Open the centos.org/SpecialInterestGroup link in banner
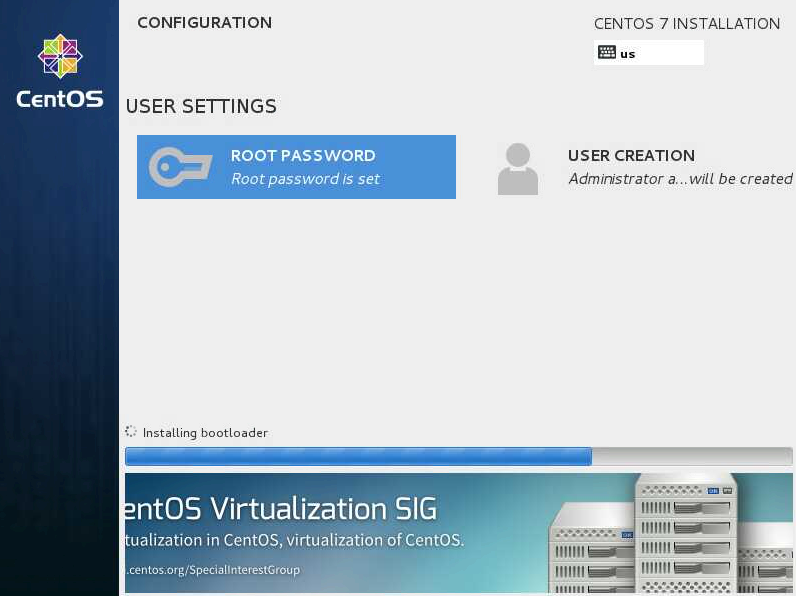796x596 pixels. pyautogui.click(x=212, y=570)
